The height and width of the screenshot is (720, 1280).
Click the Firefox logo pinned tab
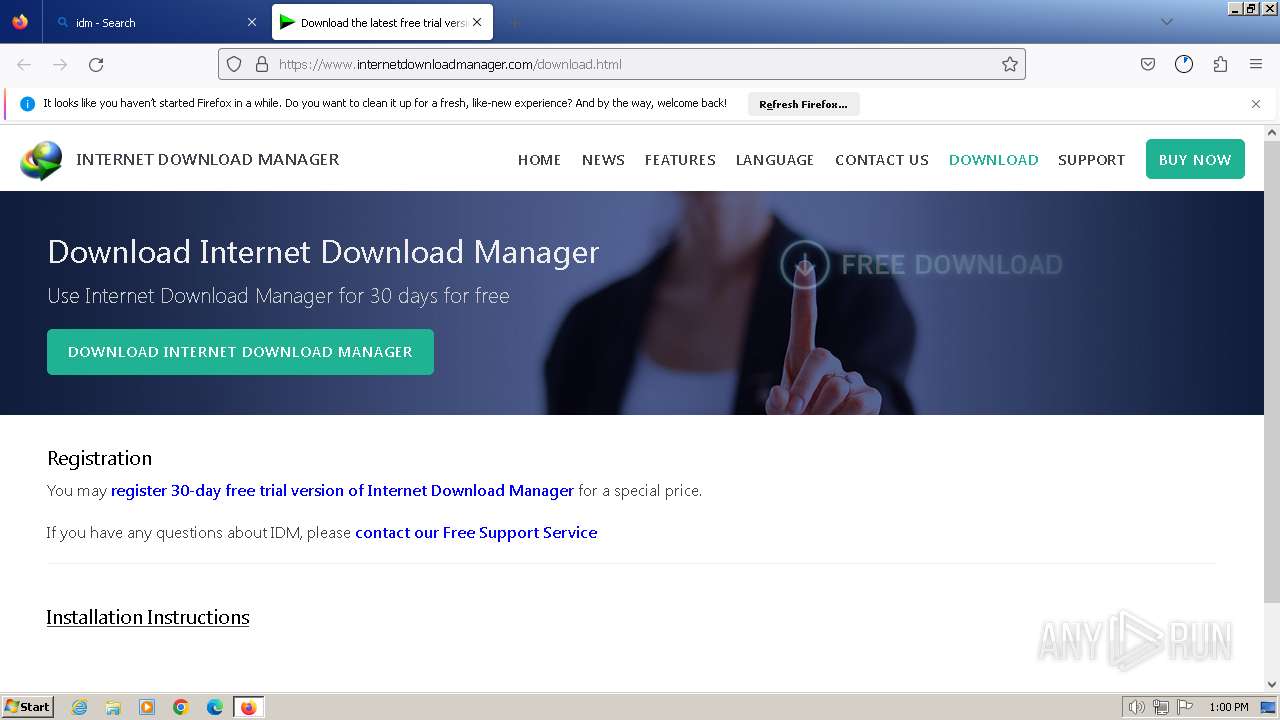tap(20, 22)
